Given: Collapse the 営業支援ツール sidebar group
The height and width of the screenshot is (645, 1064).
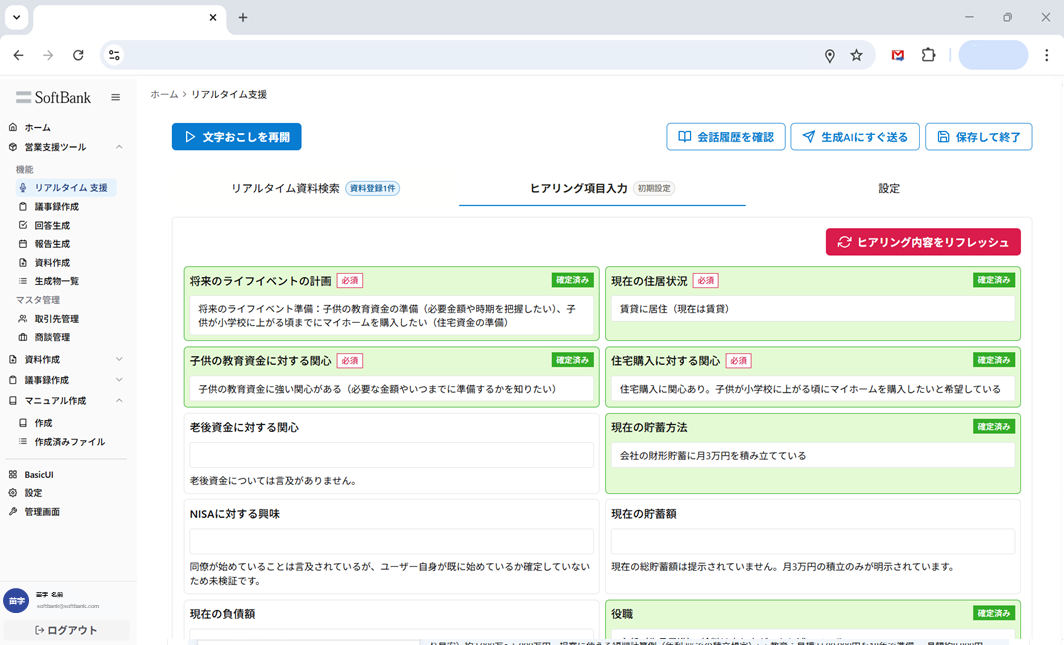Looking at the screenshot, I should (x=119, y=146).
